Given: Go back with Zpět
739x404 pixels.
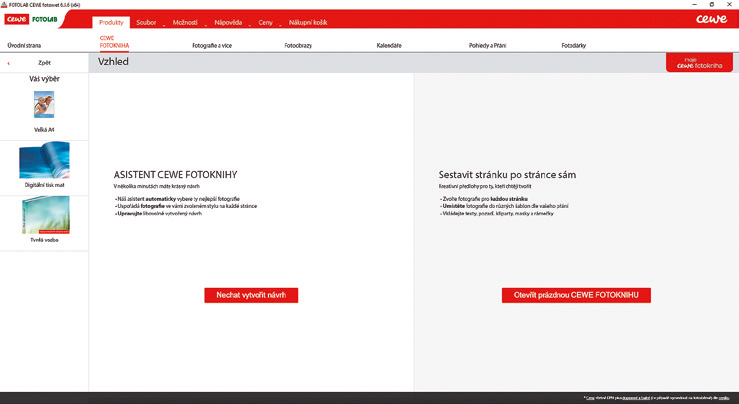Looking at the screenshot, I should click(44, 63).
